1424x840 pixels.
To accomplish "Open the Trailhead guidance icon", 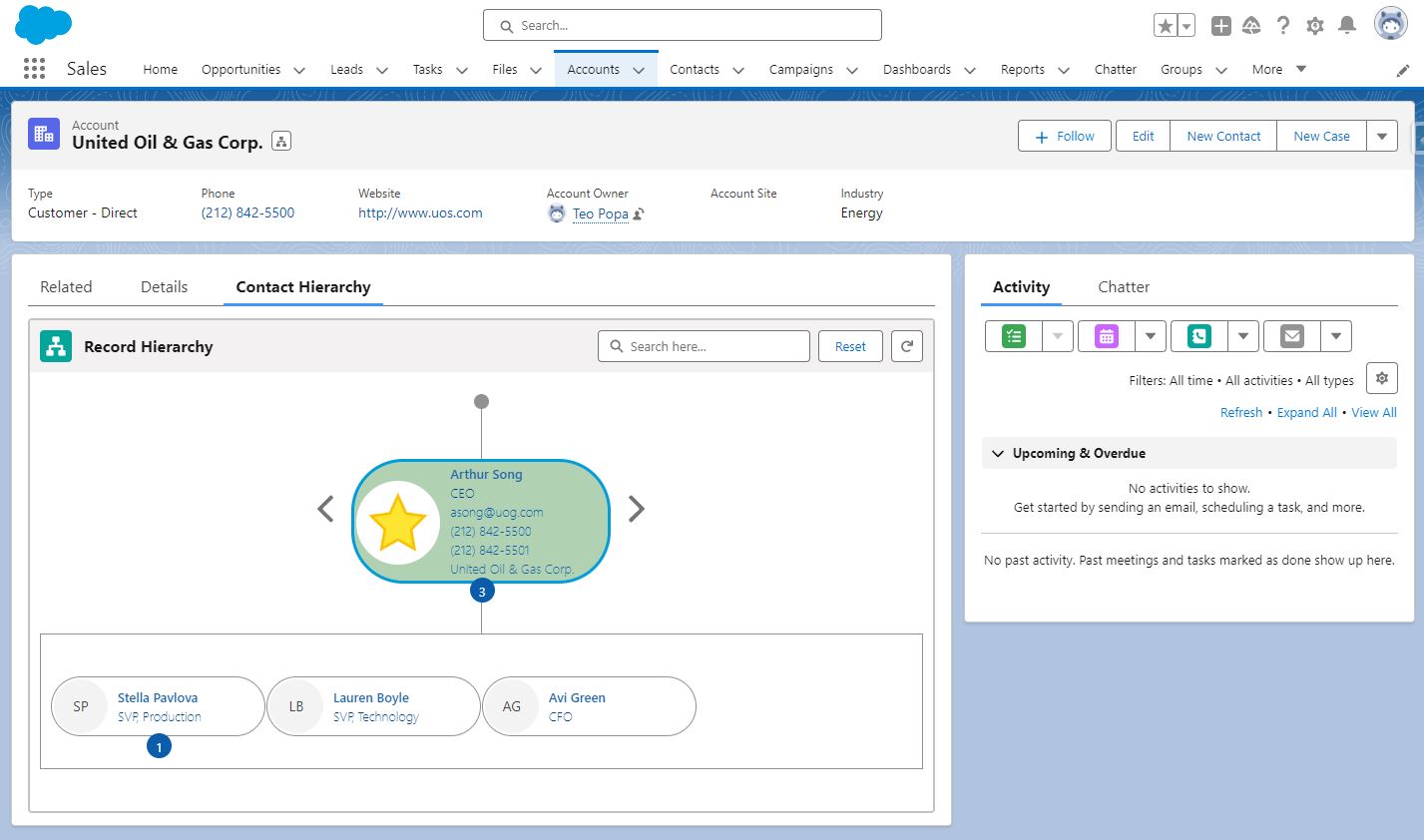I will 1251,26.
